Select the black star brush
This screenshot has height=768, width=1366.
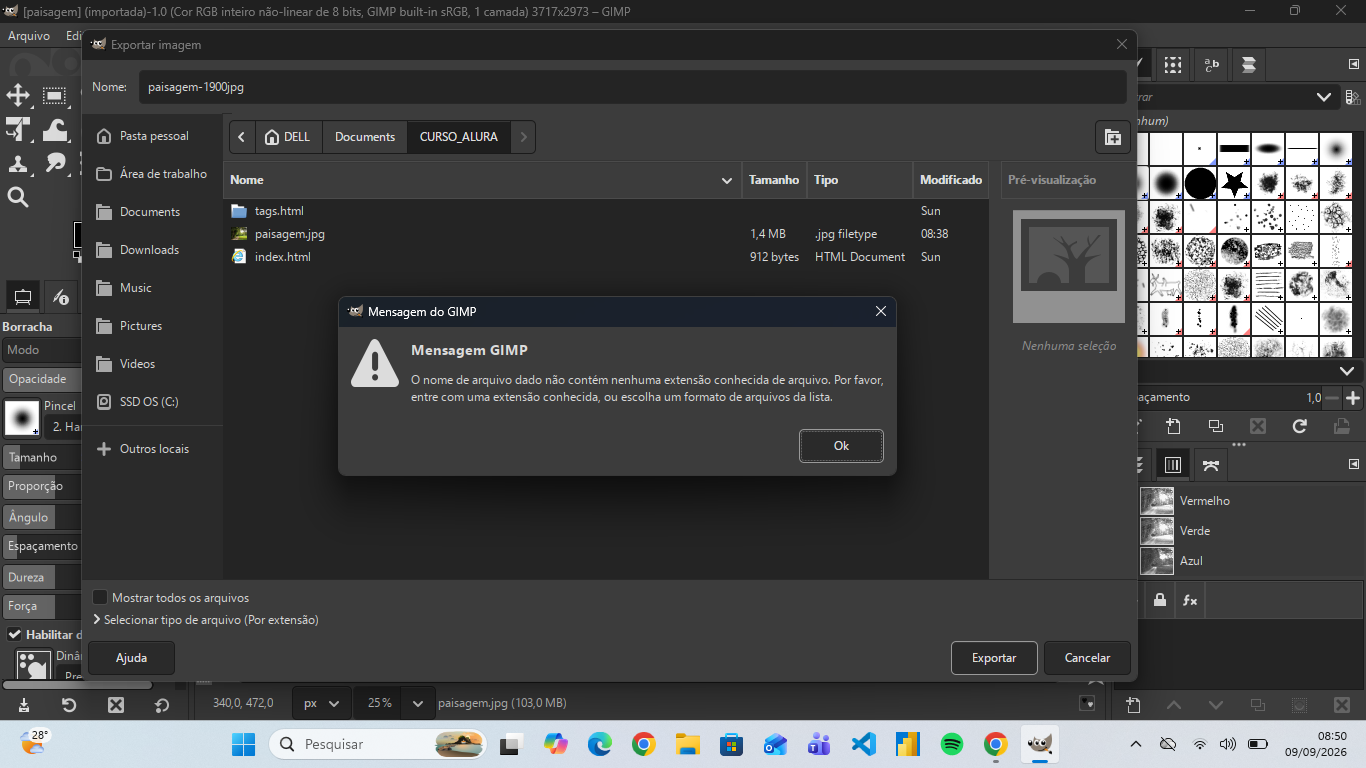[x=1235, y=183]
